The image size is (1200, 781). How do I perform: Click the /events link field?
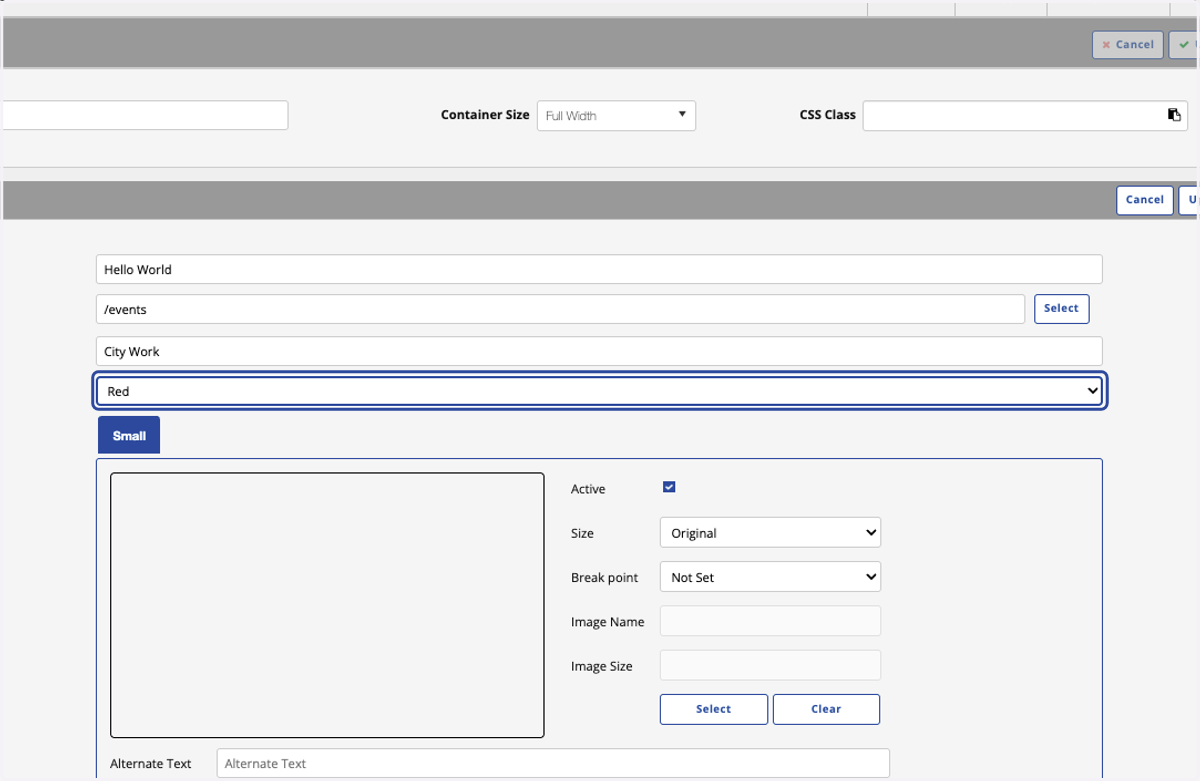(560, 309)
